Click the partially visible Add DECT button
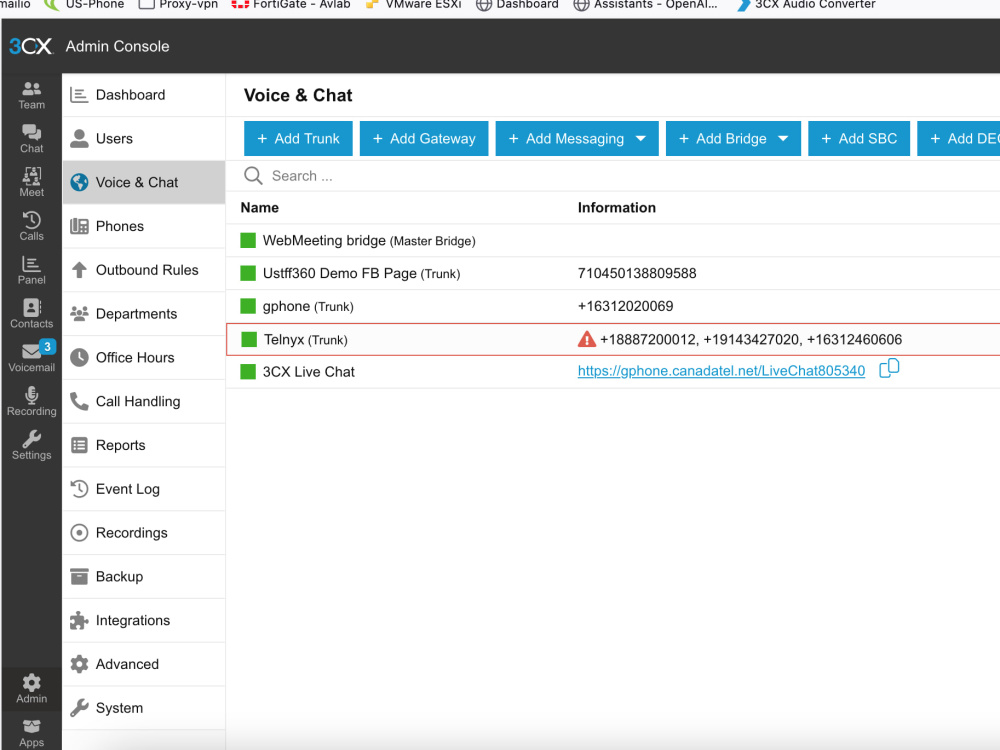This screenshot has width=1000, height=750. pyautogui.click(x=959, y=138)
